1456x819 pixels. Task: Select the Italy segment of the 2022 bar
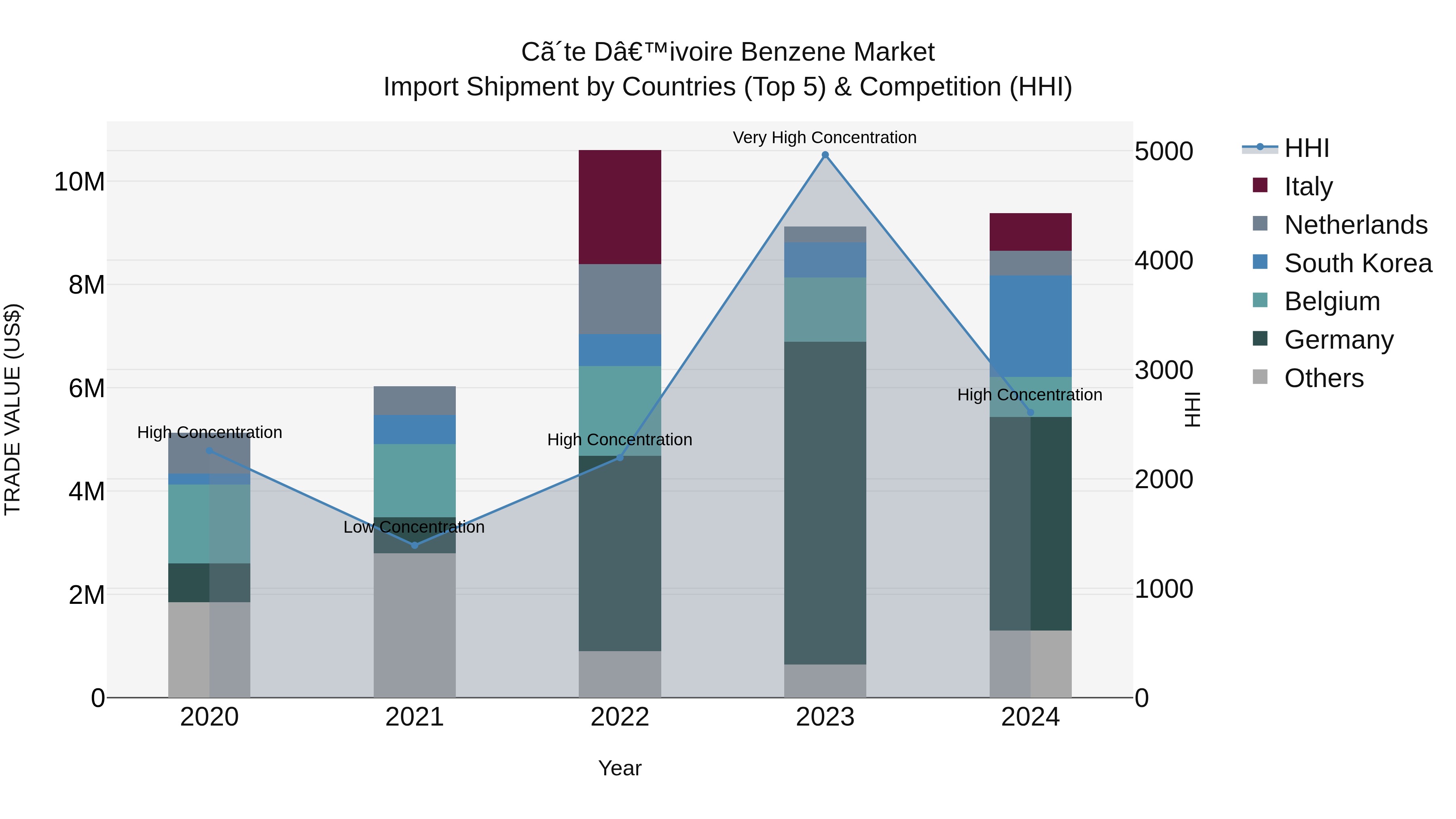point(620,207)
